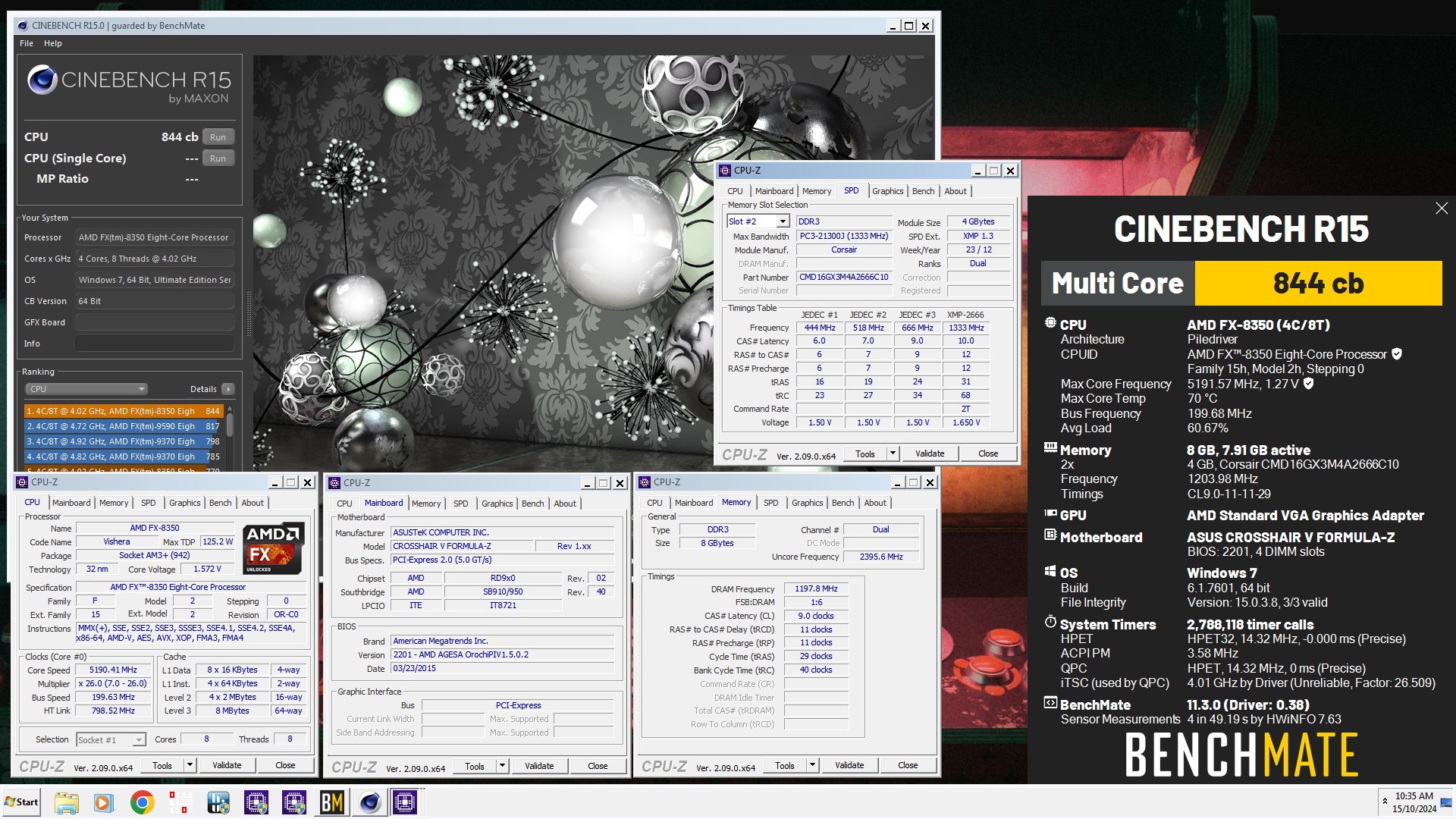The width and height of the screenshot is (1456, 819).
Task: Open the Socket #1 selection dropdown
Action: [139, 739]
